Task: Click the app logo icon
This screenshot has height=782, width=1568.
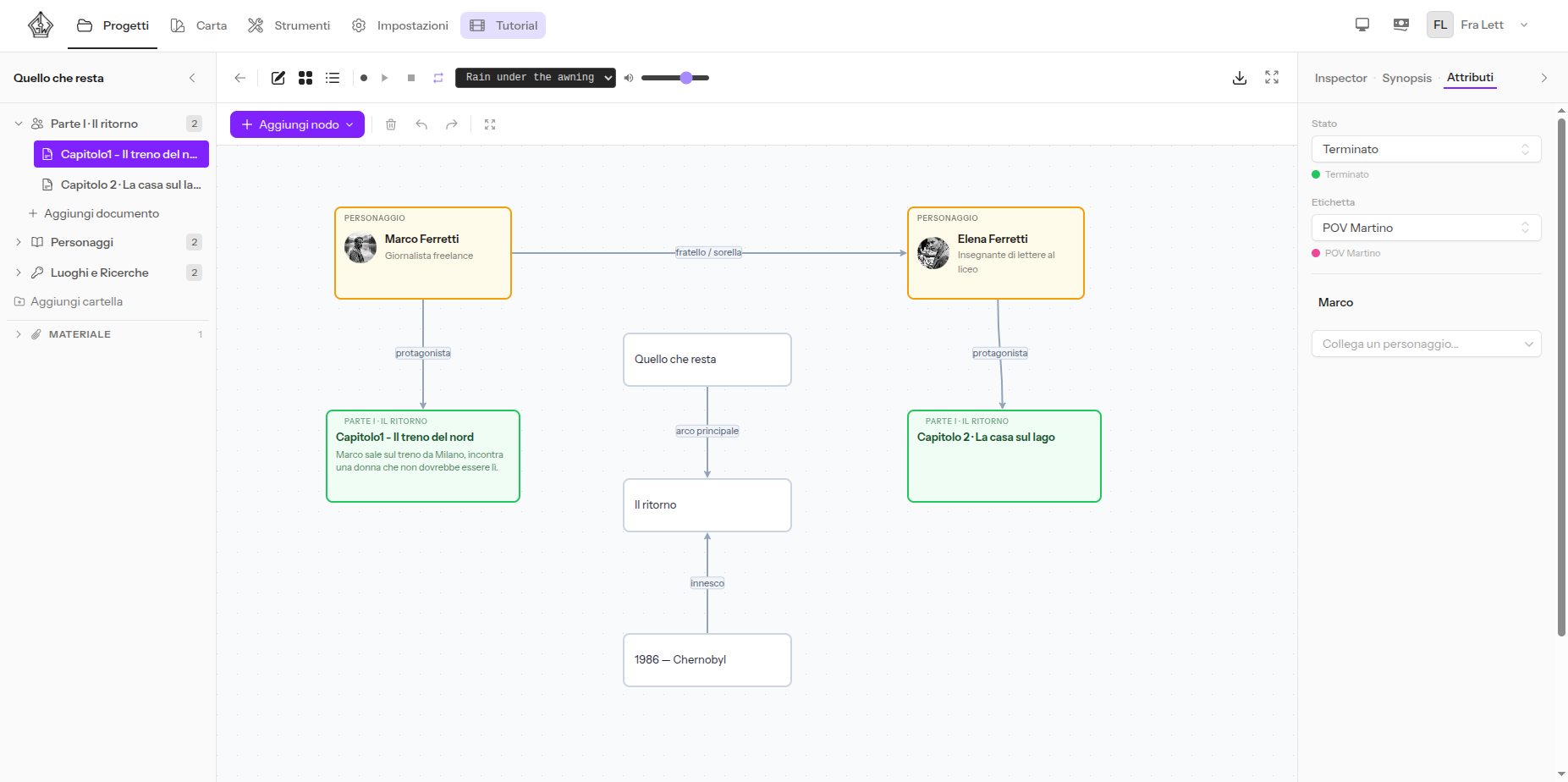Action: click(40, 25)
